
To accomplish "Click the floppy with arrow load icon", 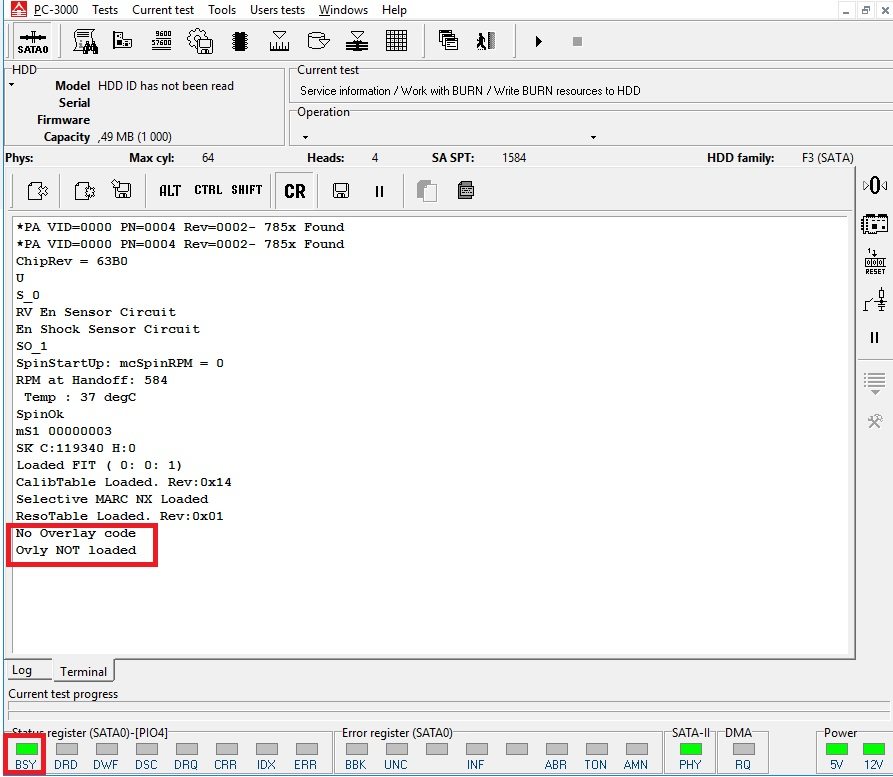I will point(121,189).
